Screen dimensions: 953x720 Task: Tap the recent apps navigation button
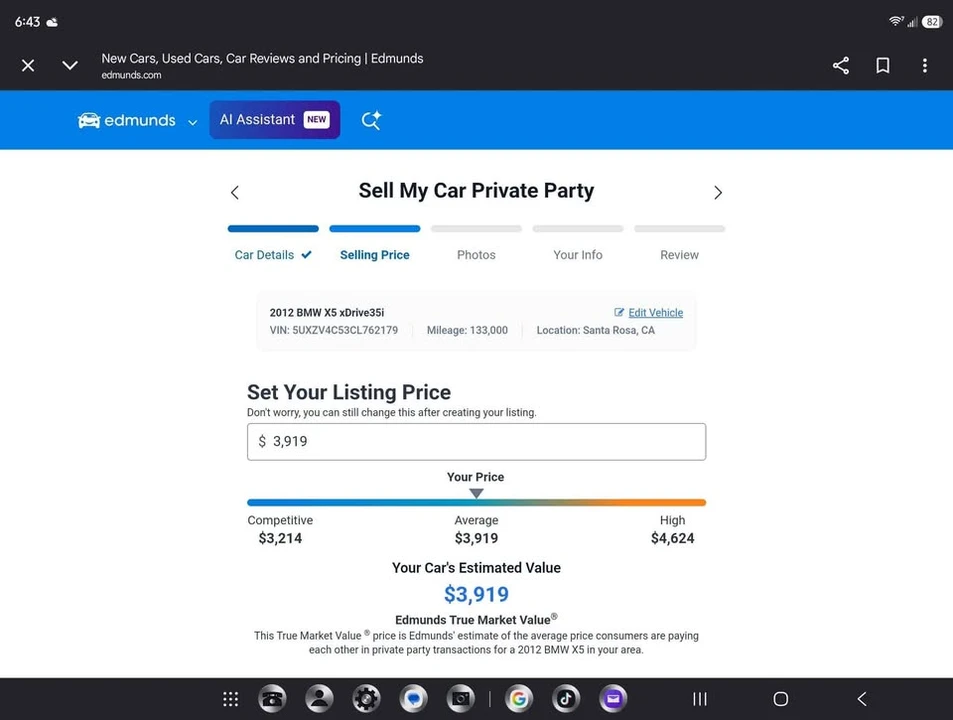tap(700, 699)
